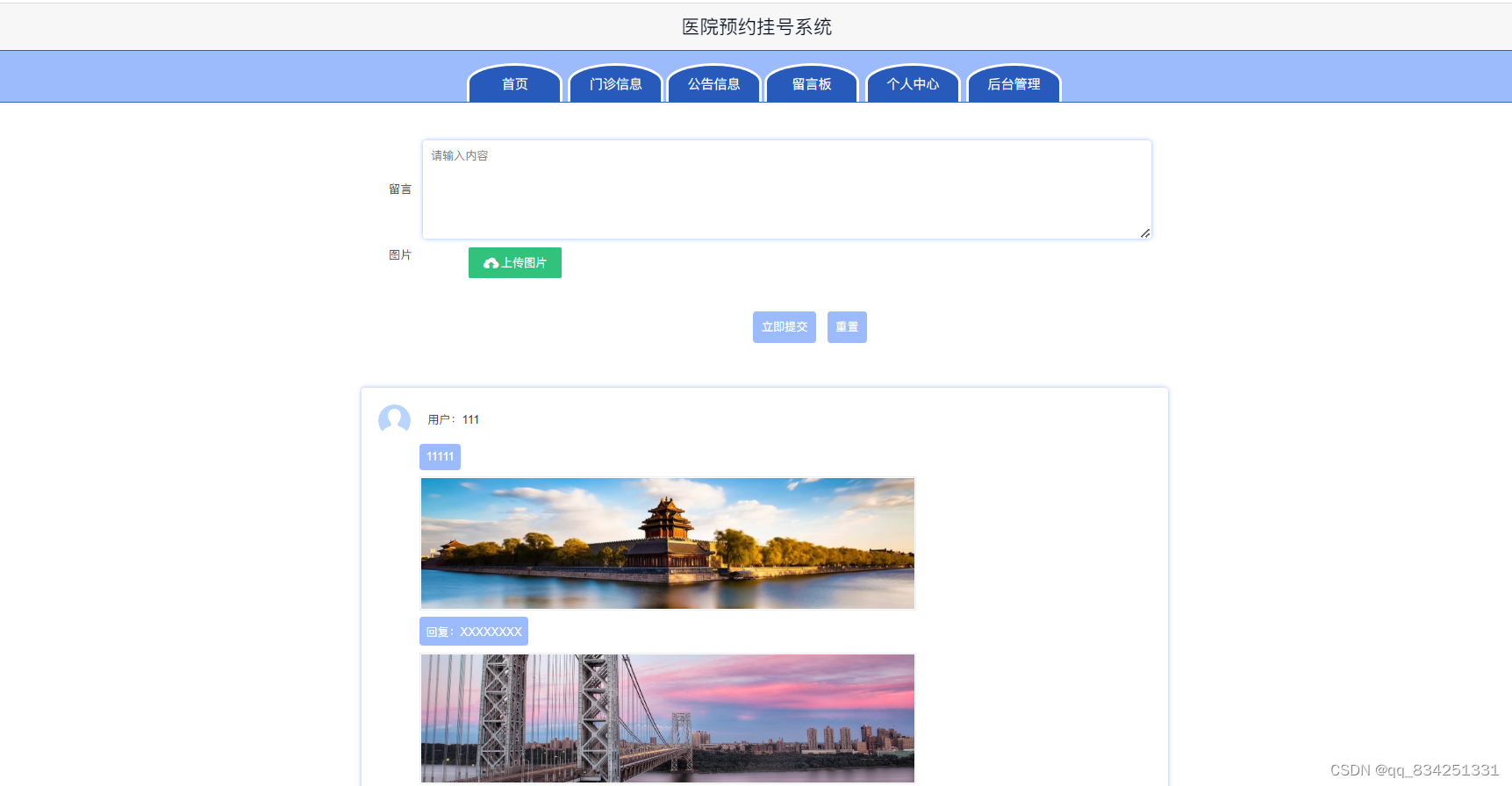This screenshot has height=786, width=1512.
Task: Grab the textarea resize handle corner
Action: (x=1145, y=233)
